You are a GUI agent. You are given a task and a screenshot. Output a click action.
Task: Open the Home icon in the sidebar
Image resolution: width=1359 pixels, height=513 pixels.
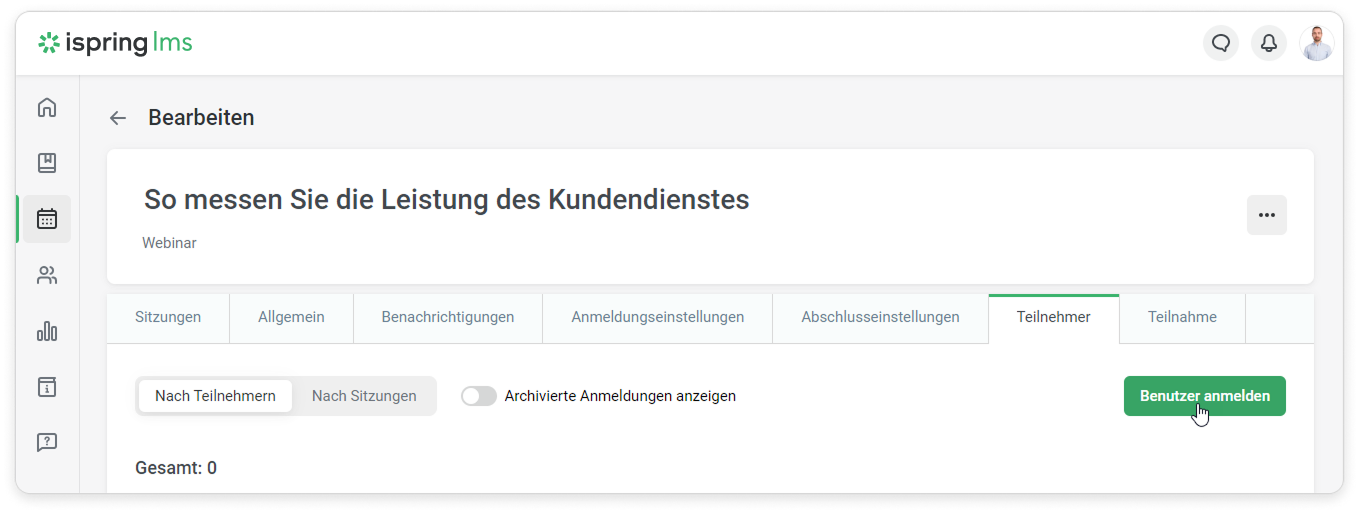(47, 107)
